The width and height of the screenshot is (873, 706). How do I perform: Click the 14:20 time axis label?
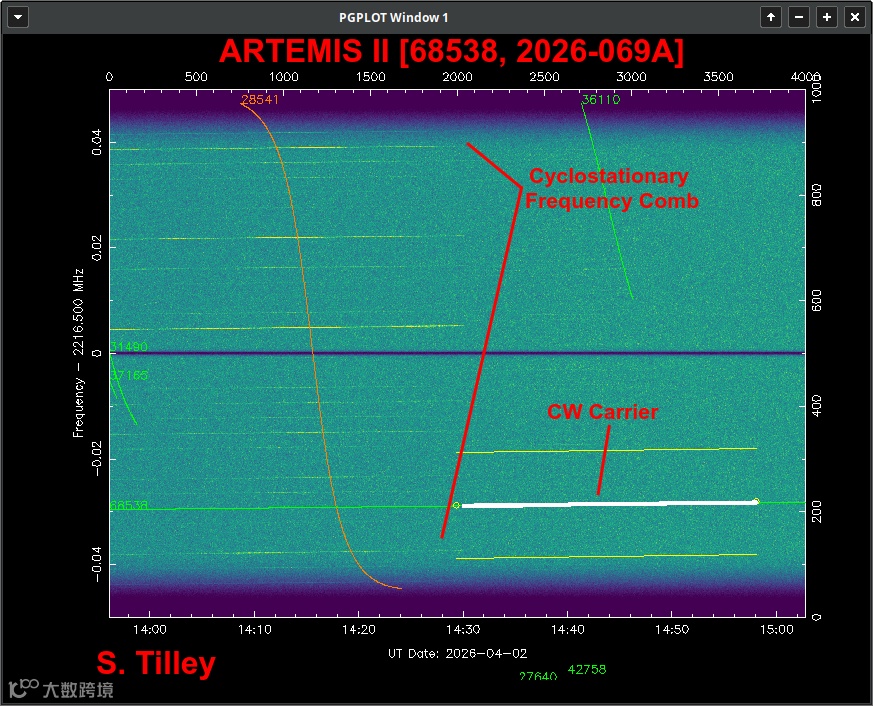359,629
